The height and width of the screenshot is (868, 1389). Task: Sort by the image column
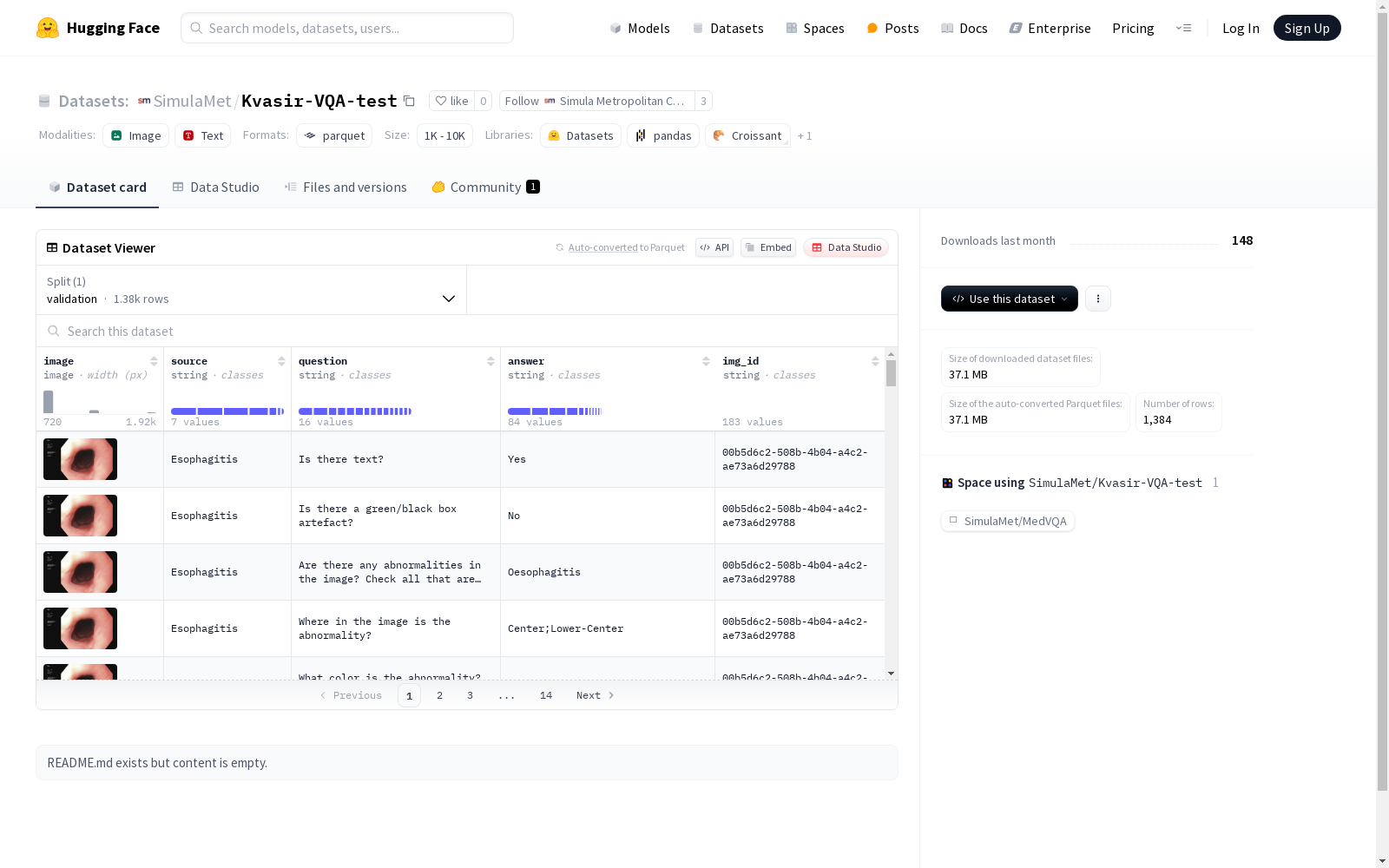tap(154, 361)
